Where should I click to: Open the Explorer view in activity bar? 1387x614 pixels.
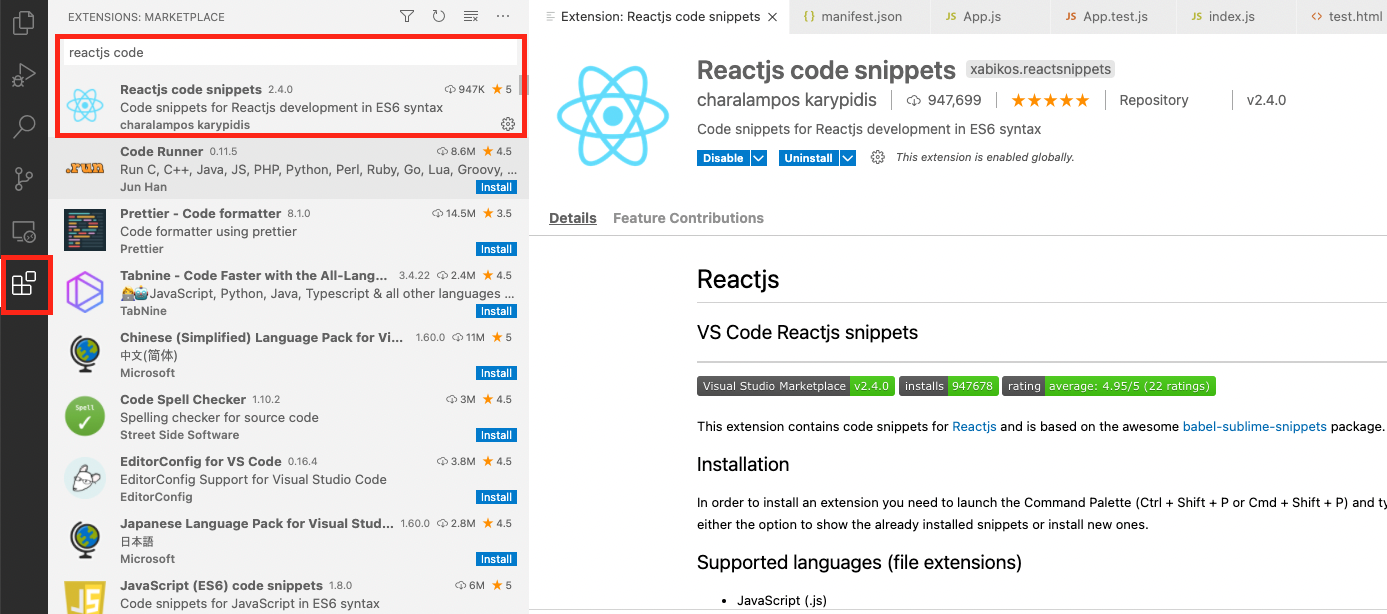[x=23, y=23]
